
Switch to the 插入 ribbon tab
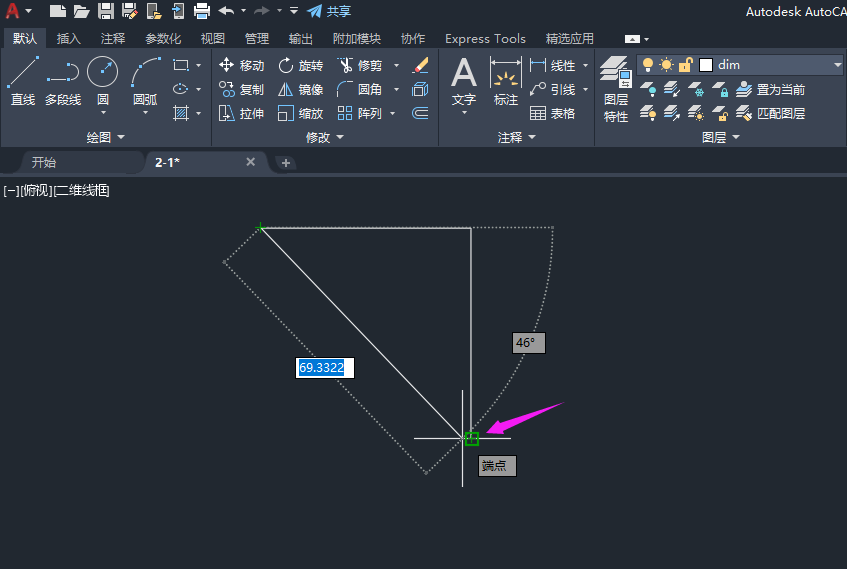tap(69, 39)
